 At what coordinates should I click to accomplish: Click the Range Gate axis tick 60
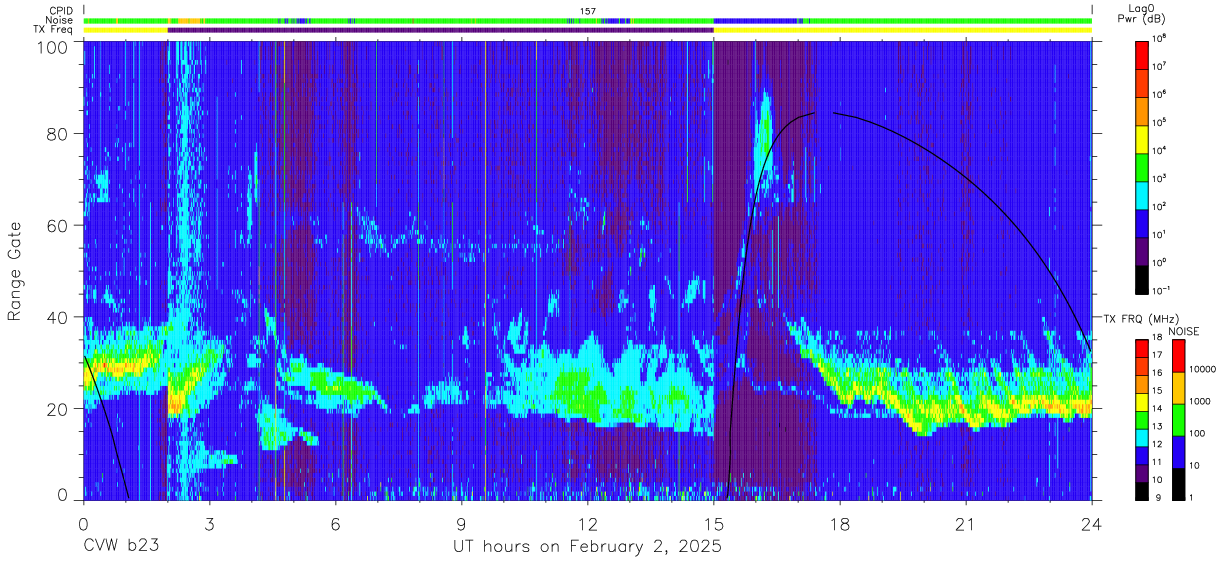click(58, 226)
